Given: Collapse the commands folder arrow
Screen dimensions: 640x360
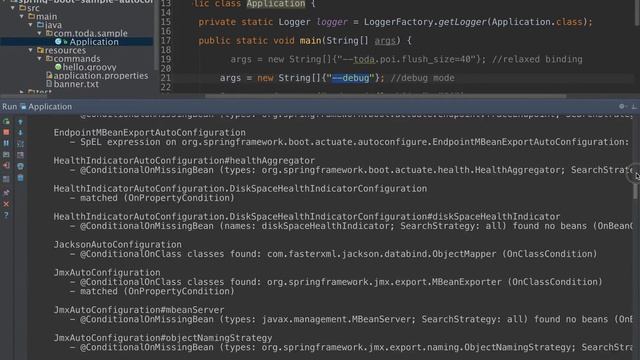Looking at the screenshot, I should 40,59.
